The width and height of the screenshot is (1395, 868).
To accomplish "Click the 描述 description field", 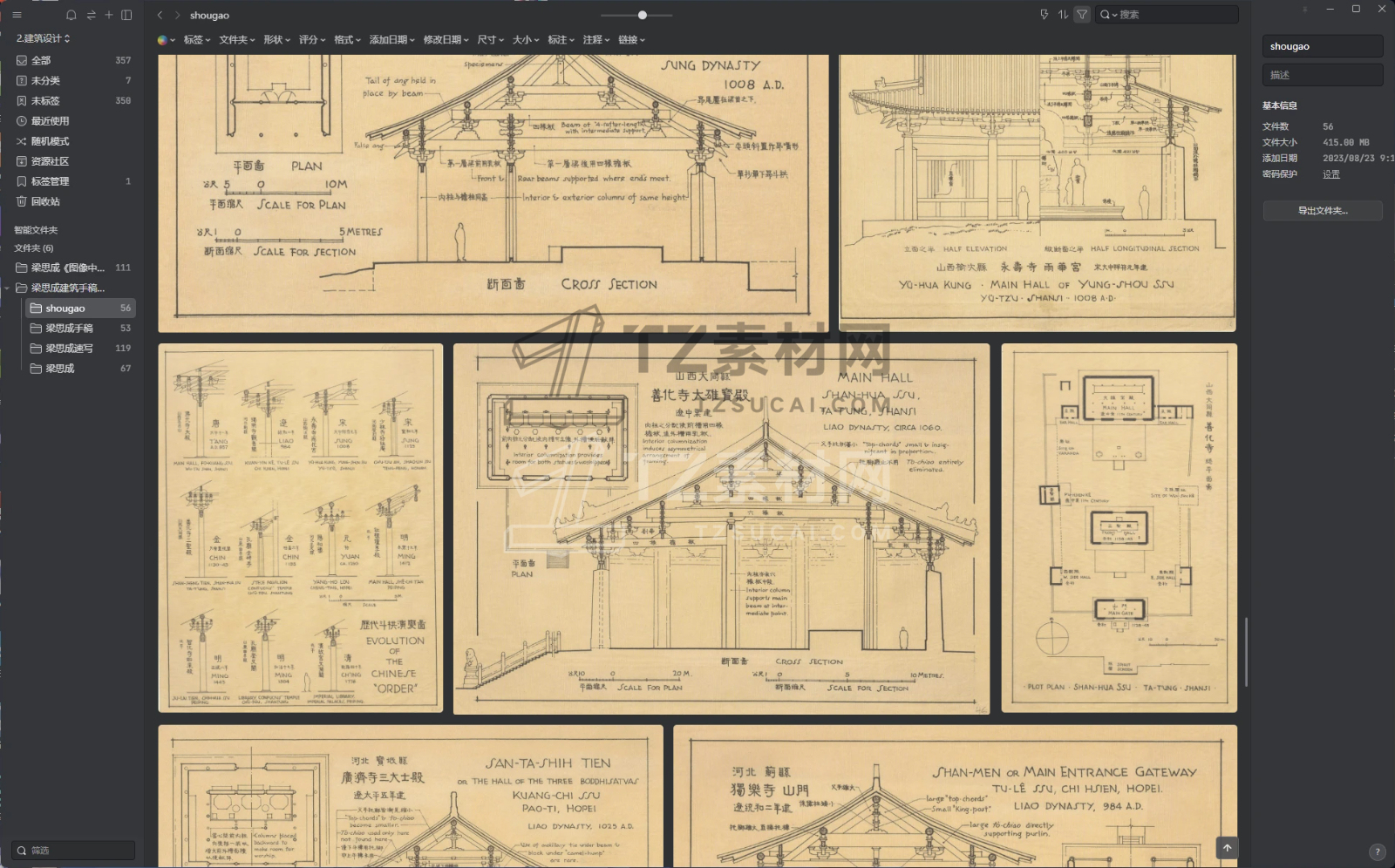I will pos(1323,75).
